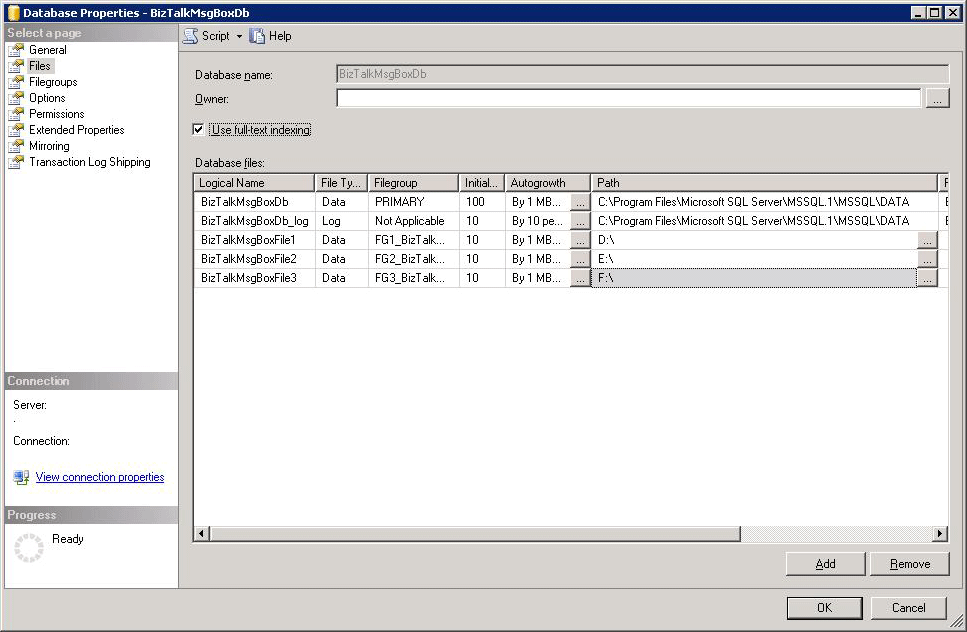Click the Add button
967x632 pixels.
(824, 563)
